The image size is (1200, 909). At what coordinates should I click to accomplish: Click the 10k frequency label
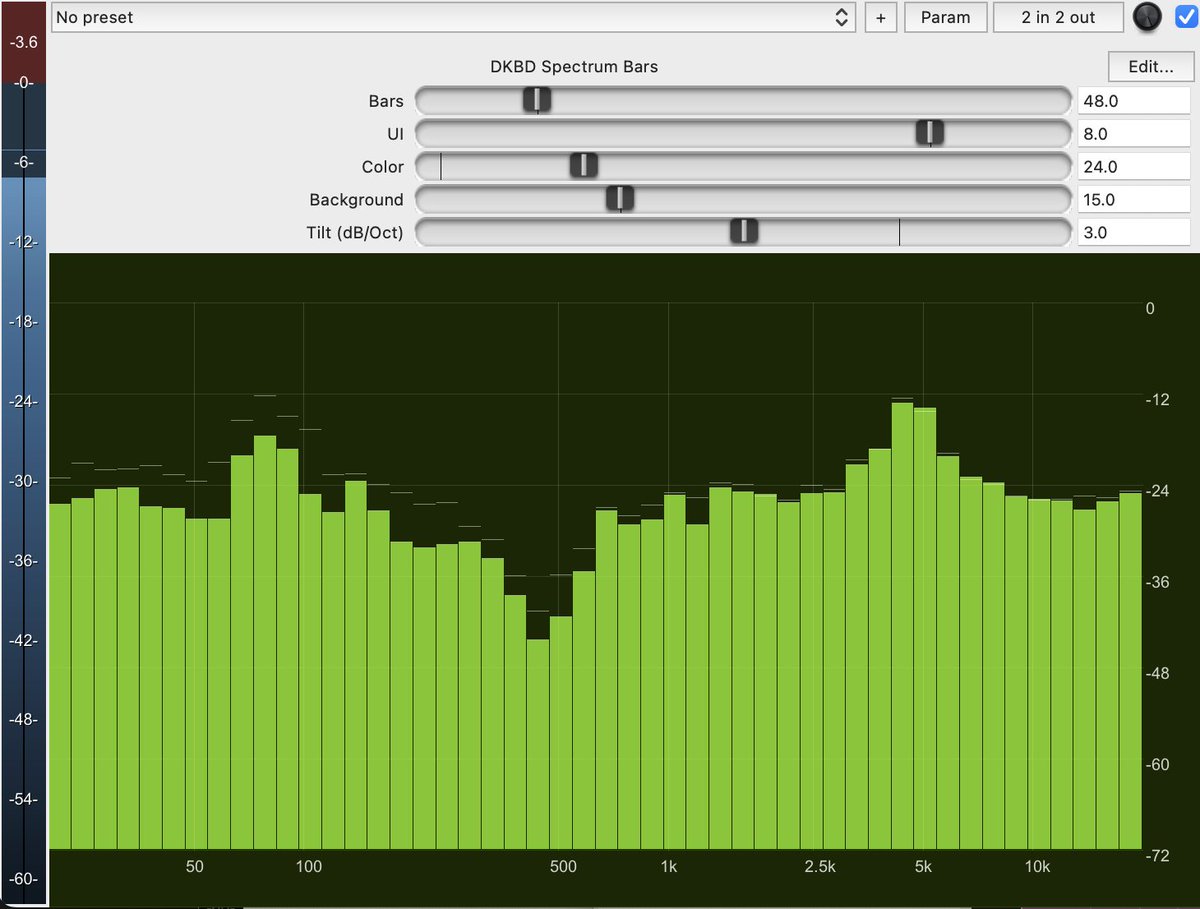click(x=1037, y=866)
